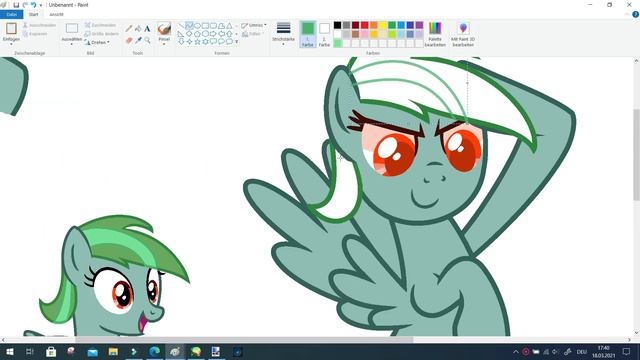This screenshot has height=360, width=640.
Task: Select the Pencil tool
Action: 129,29
